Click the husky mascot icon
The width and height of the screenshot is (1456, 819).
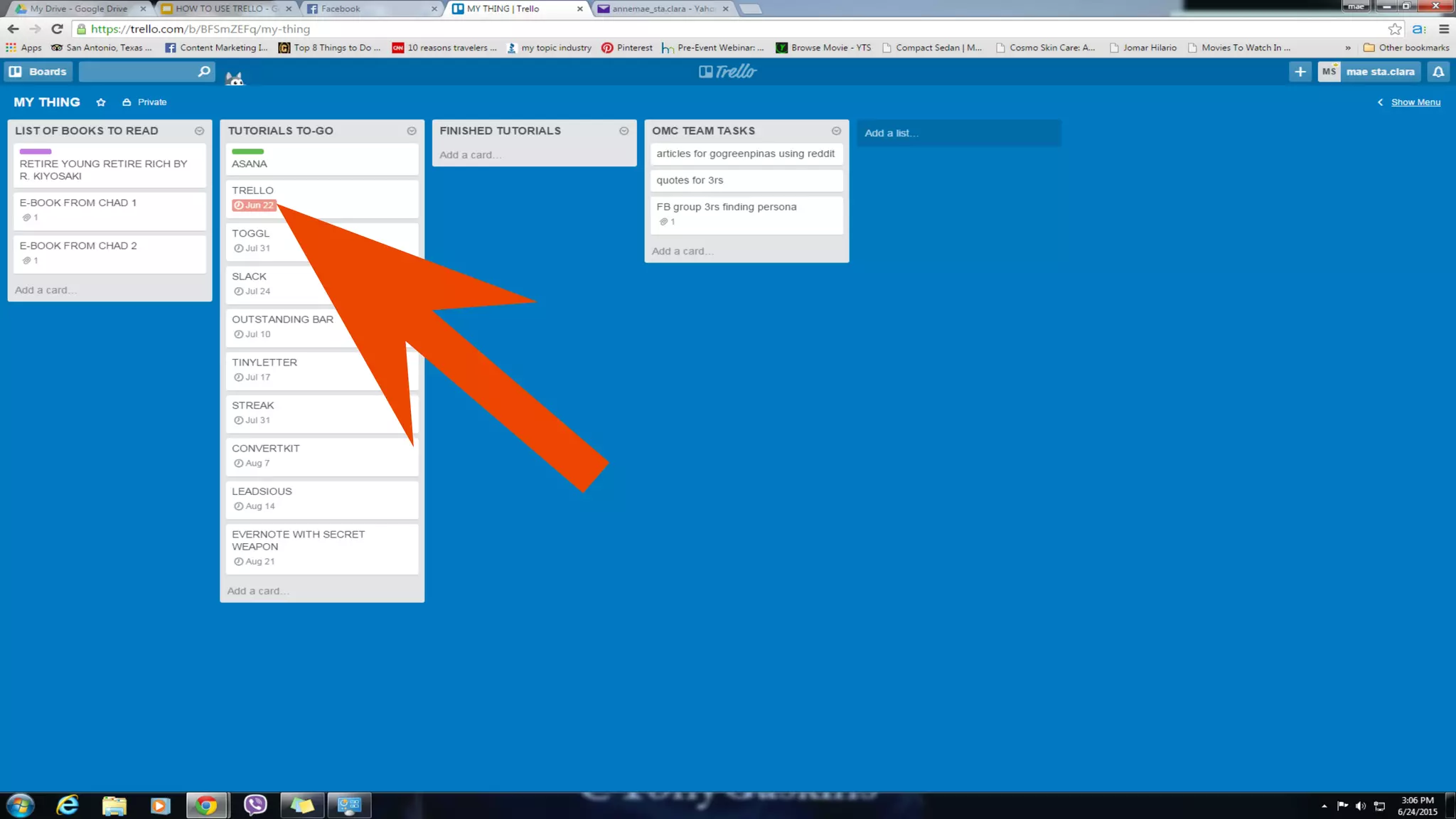click(x=235, y=78)
